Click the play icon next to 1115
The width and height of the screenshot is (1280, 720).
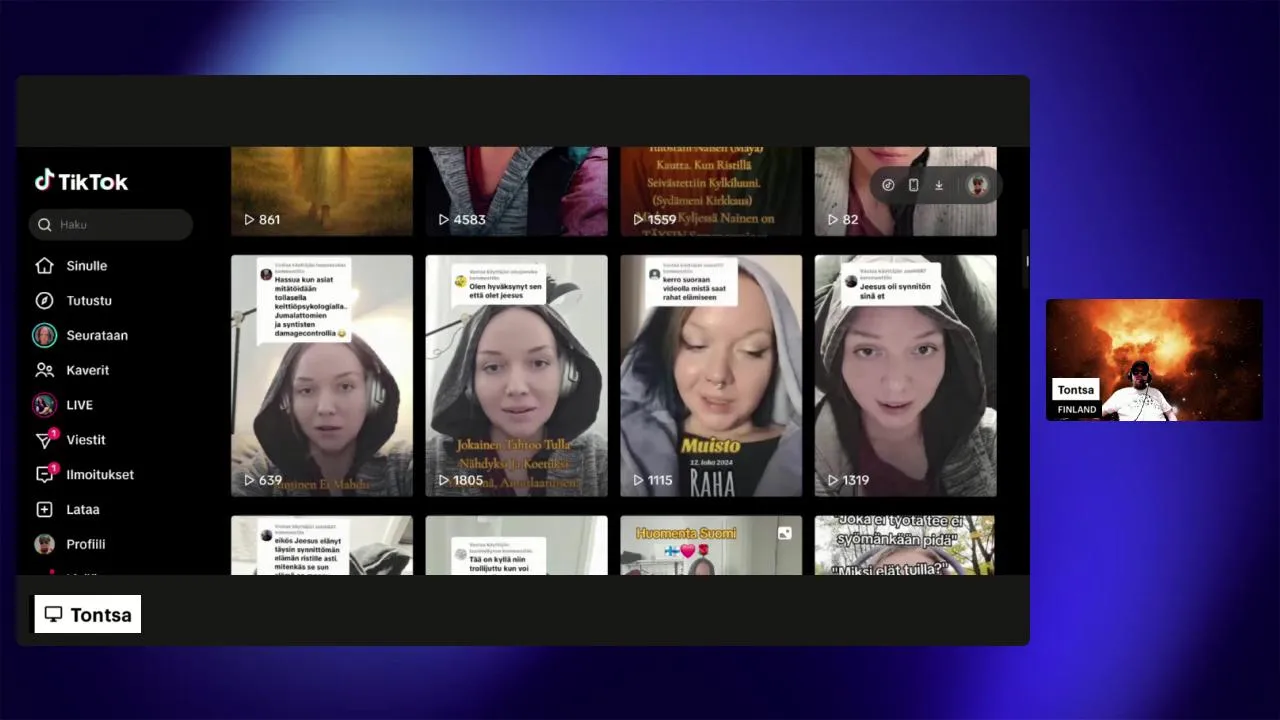pyautogui.click(x=638, y=480)
